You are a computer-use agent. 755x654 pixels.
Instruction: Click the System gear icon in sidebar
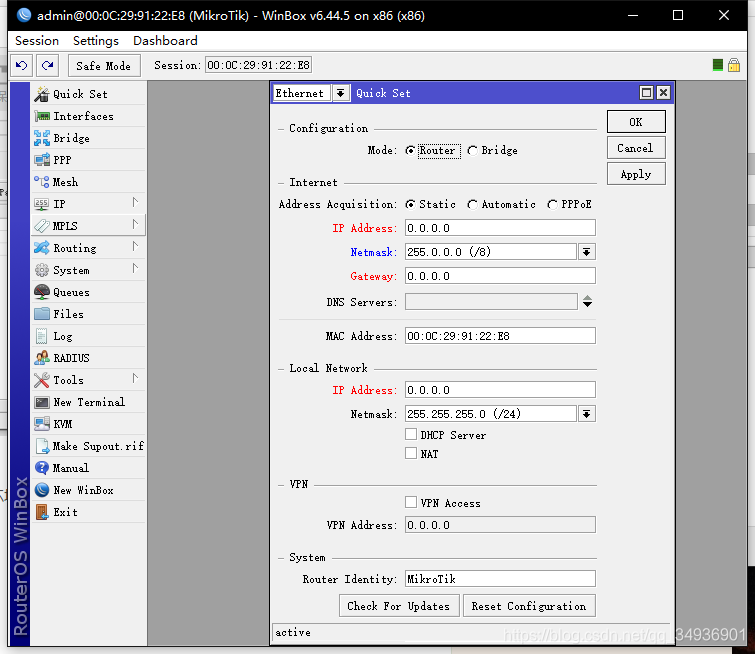pos(42,270)
